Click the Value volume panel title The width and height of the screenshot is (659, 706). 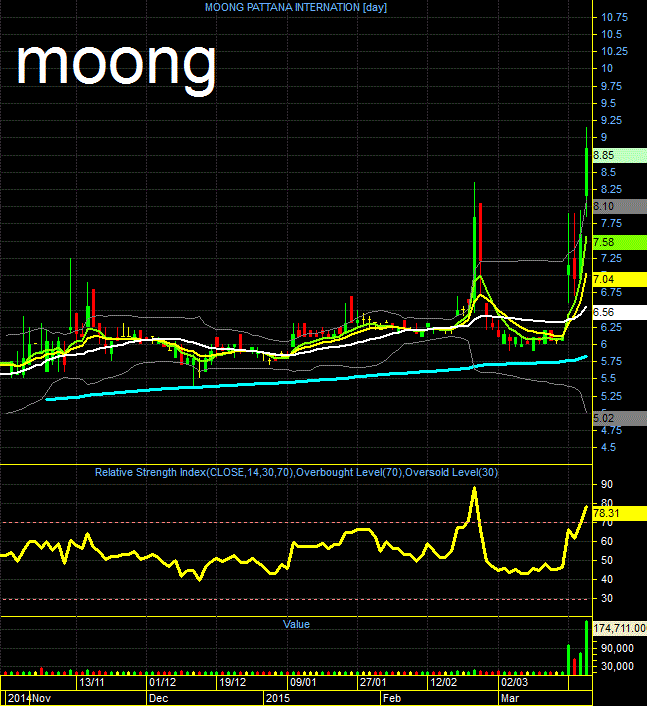[x=296, y=624]
